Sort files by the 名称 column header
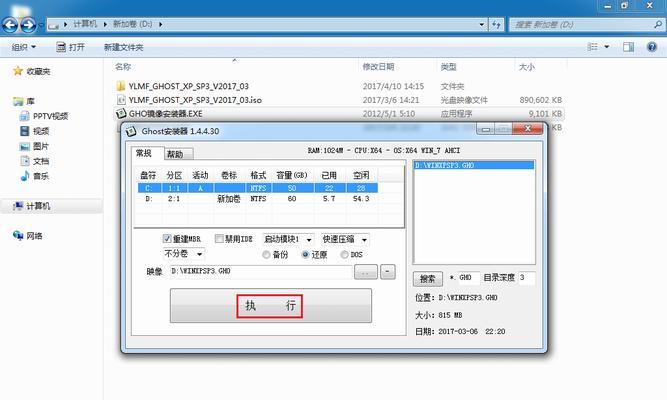The height and width of the screenshot is (400, 667). click(x=123, y=67)
